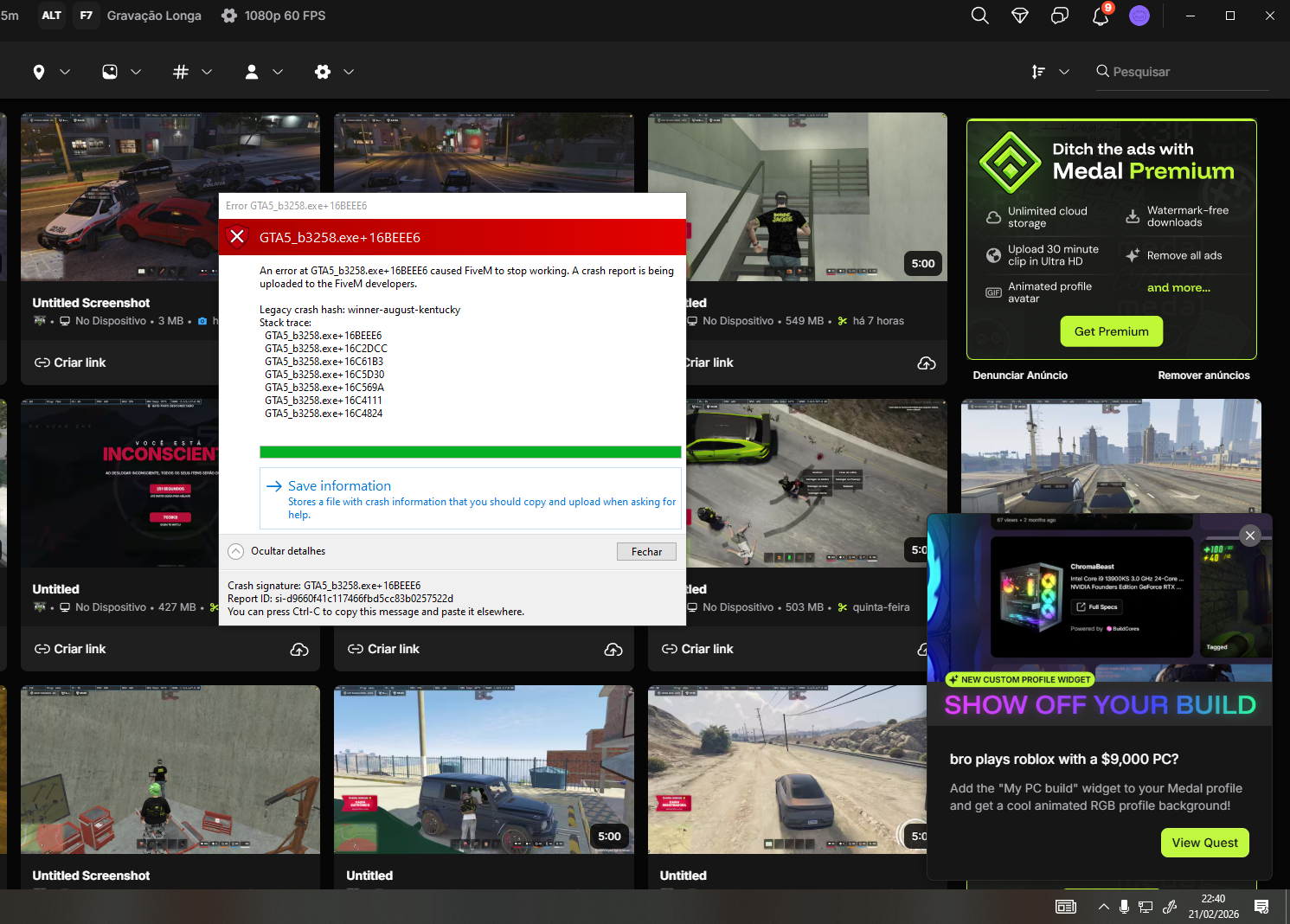Screen dimensions: 1290x924
Task: Open the notifications bell with badge
Action: (x=1101, y=16)
